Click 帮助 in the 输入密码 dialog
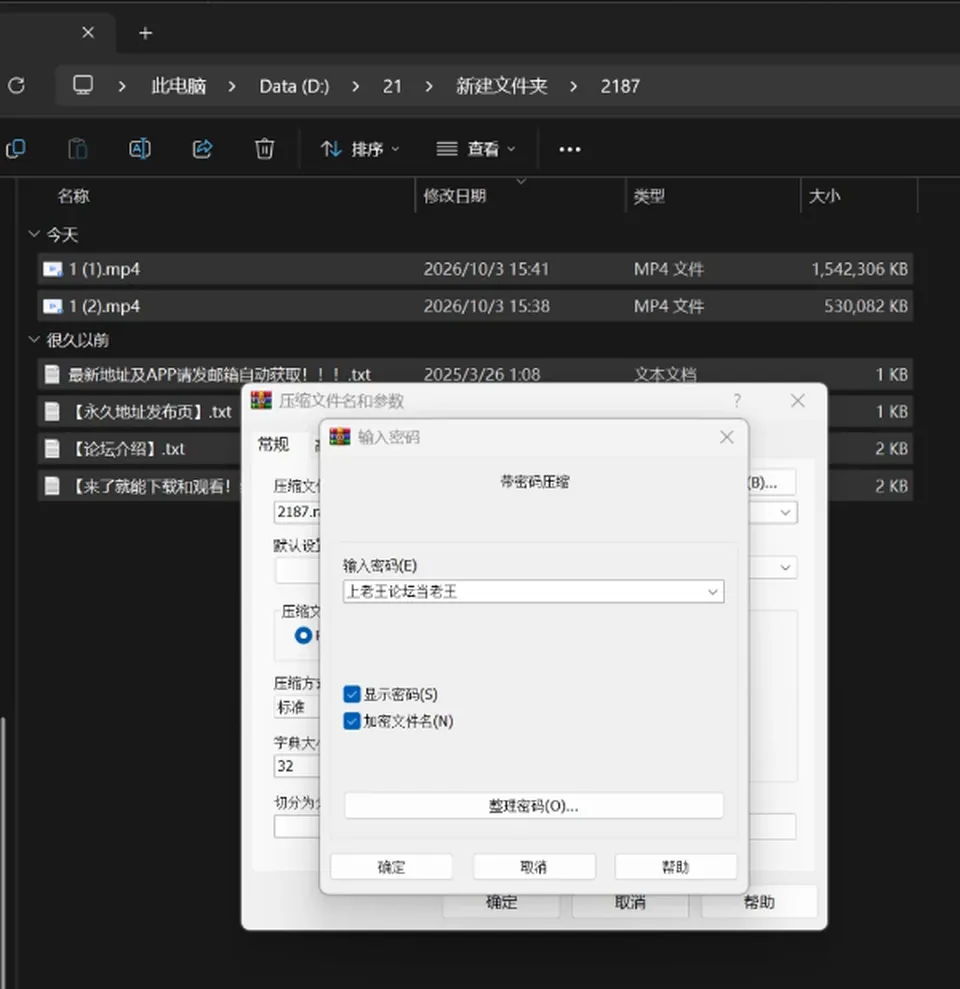Screen dimensions: 960x989 tap(676, 867)
